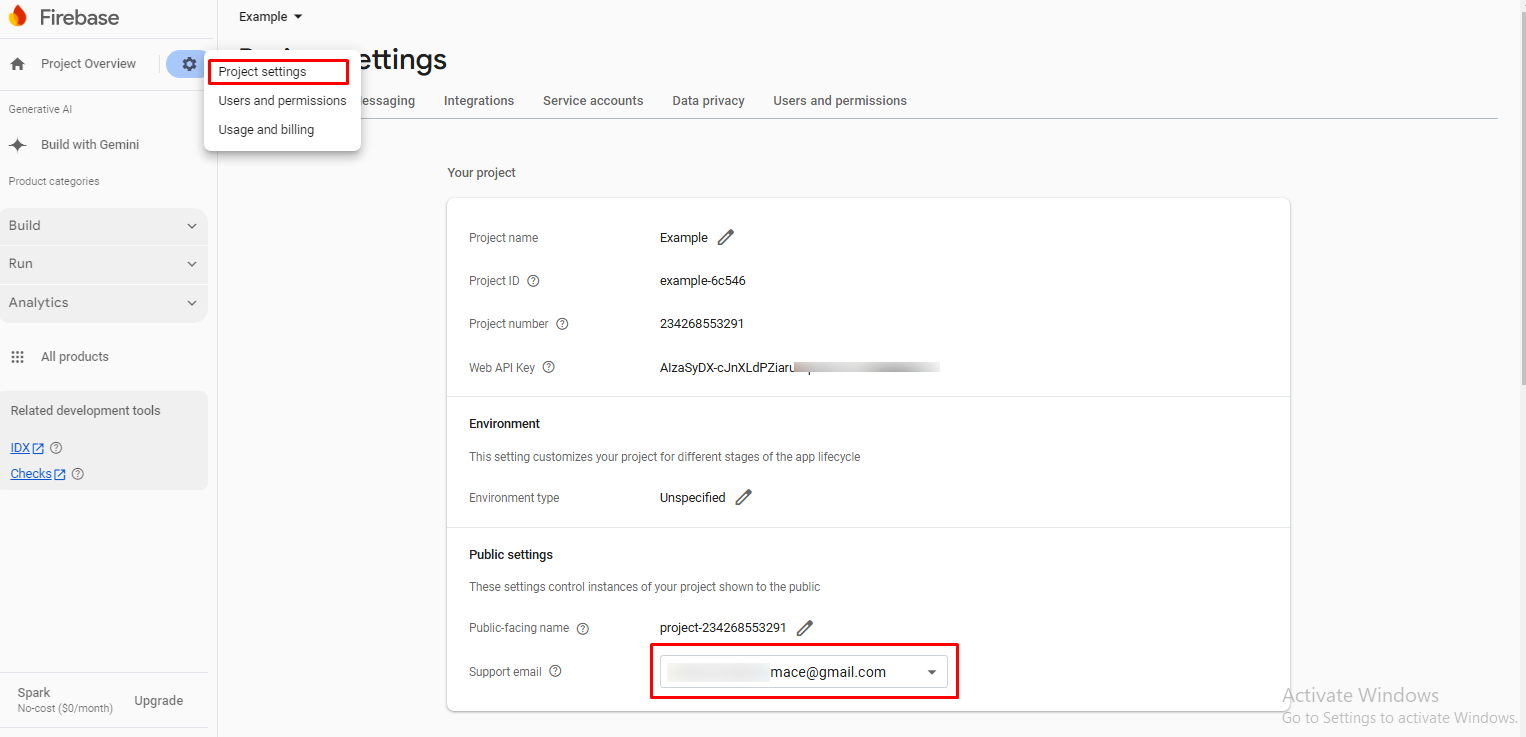Click the Unspecified environment value
Viewport: 1526px width, 737px height.
[x=693, y=498]
